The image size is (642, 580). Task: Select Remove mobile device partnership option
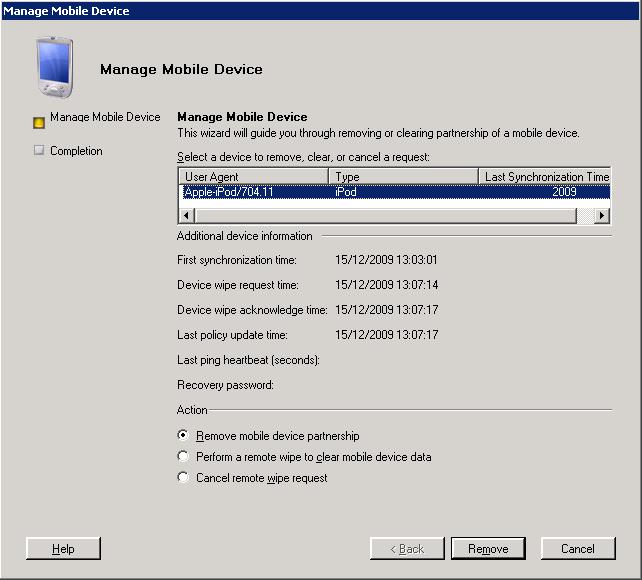coord(183,436)
